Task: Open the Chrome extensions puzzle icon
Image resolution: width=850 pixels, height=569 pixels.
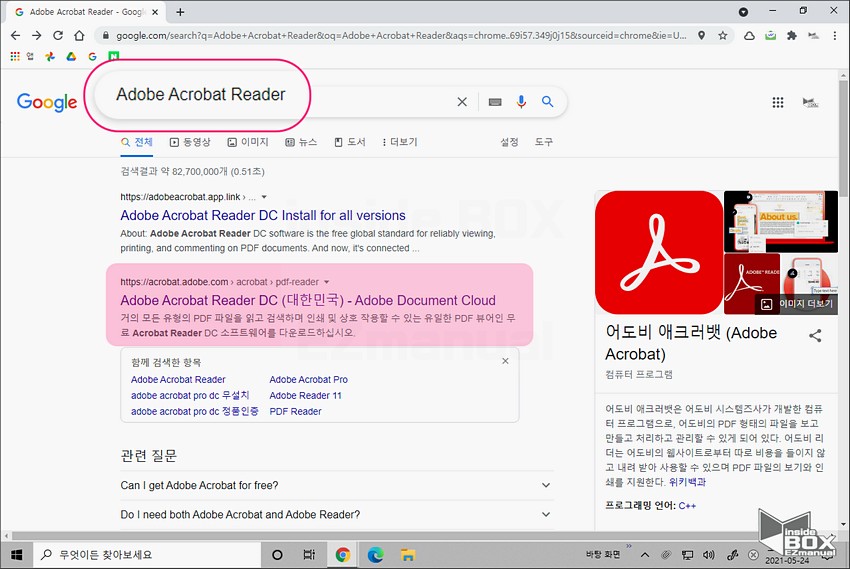Action: (x=792, y=36)
